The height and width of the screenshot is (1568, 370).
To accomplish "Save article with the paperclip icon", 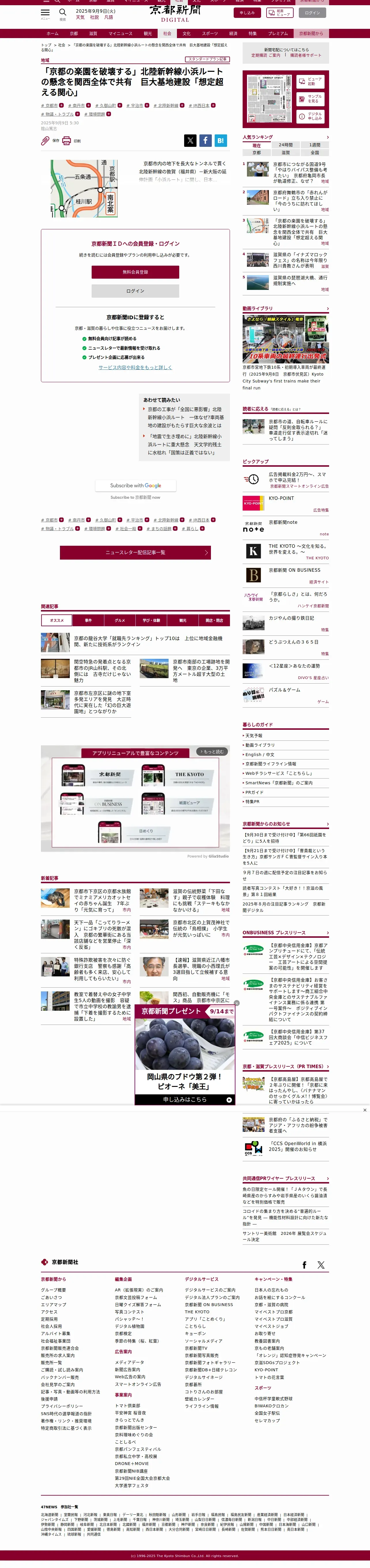I will (x=45, y=140).
